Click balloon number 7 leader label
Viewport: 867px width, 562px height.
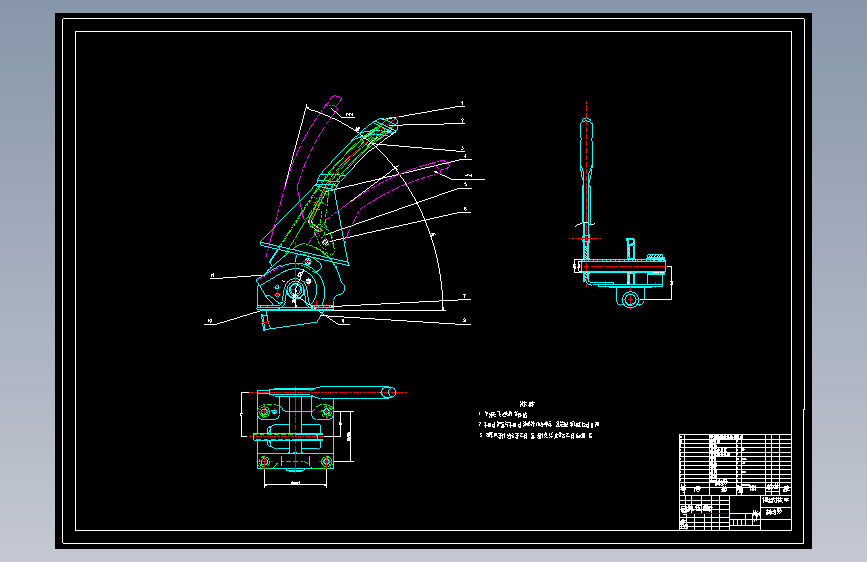[x=464, y=296]
